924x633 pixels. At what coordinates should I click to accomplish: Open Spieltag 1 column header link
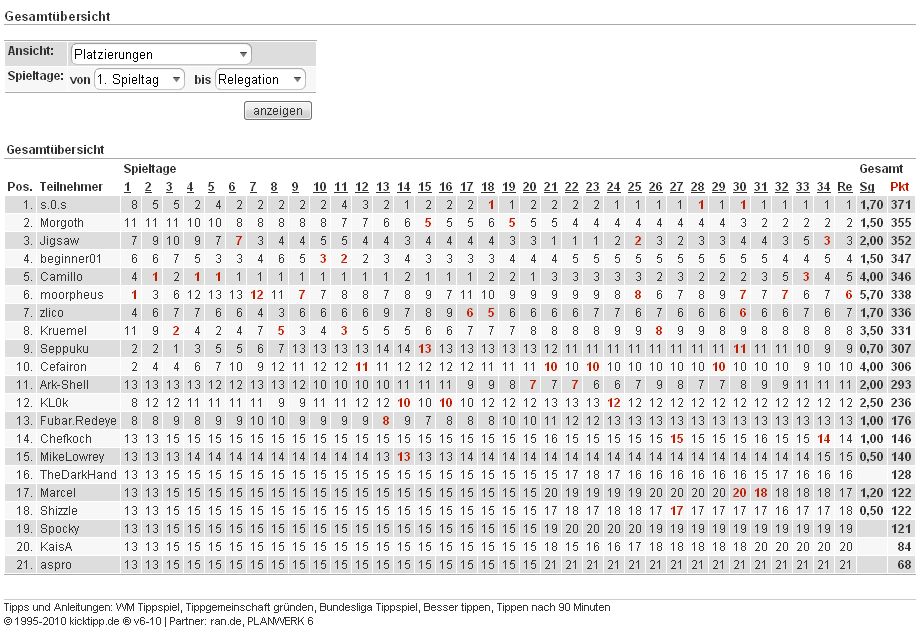tap(127, 187)
